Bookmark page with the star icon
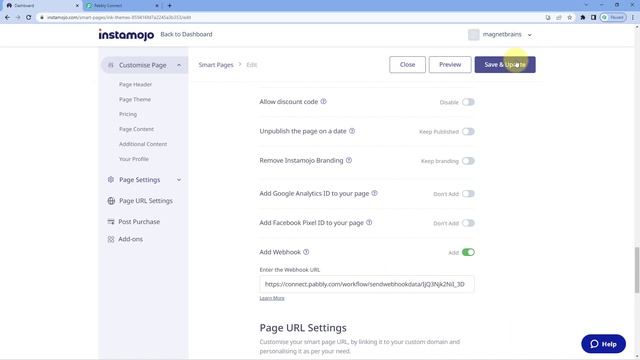Screen dimensions: 640x360 pos(570,18)
